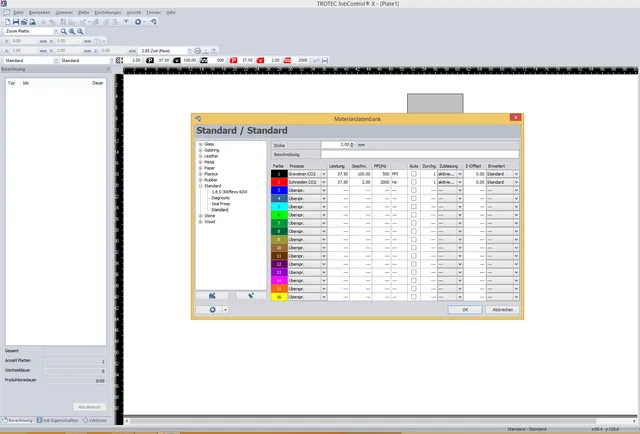Open the Zoom Platte dropdown

pos(54,31)
